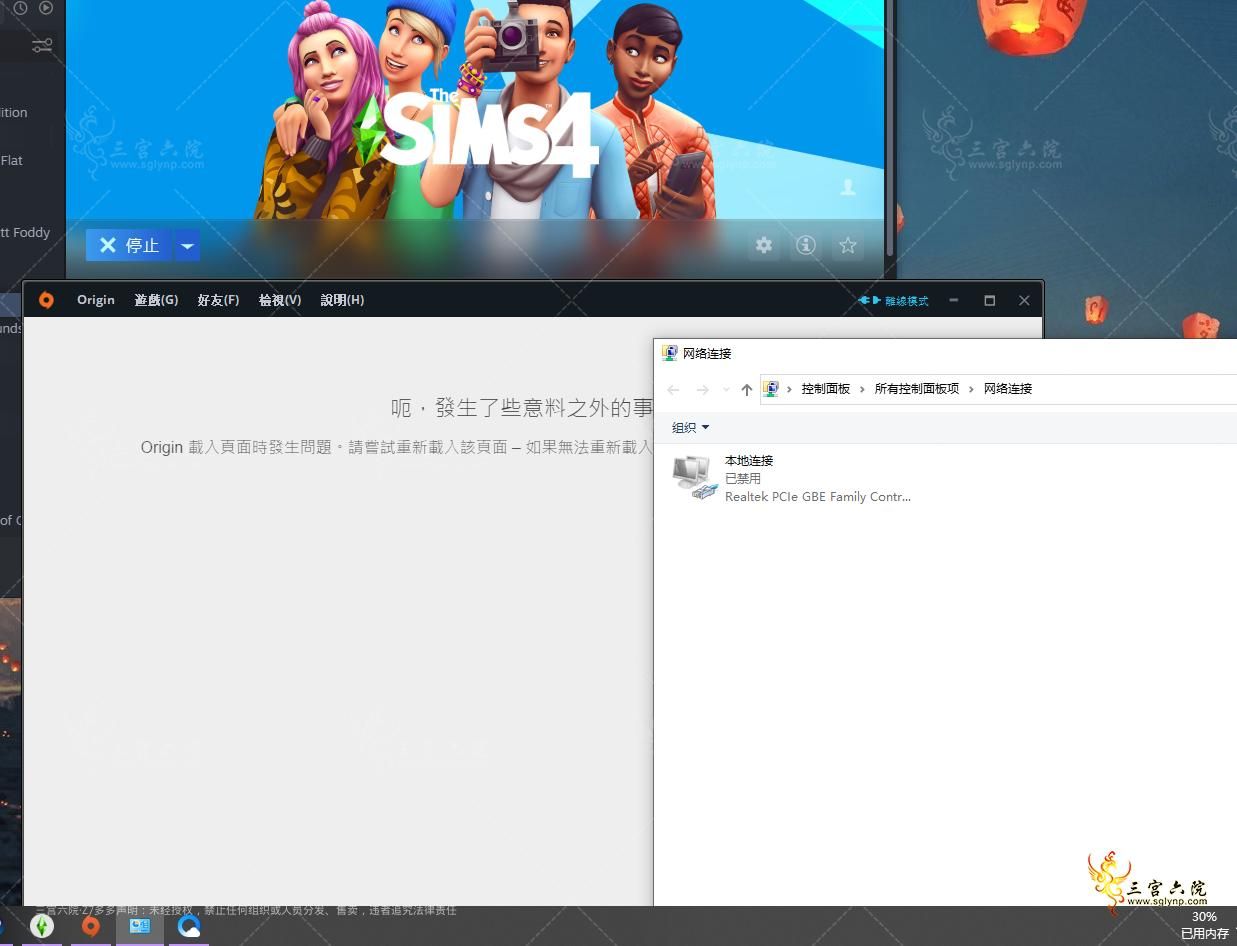Open the blue cloud app on taskbar
Image resolution: width=1237 pixels, height=946 pixels.
pos(189,927)
